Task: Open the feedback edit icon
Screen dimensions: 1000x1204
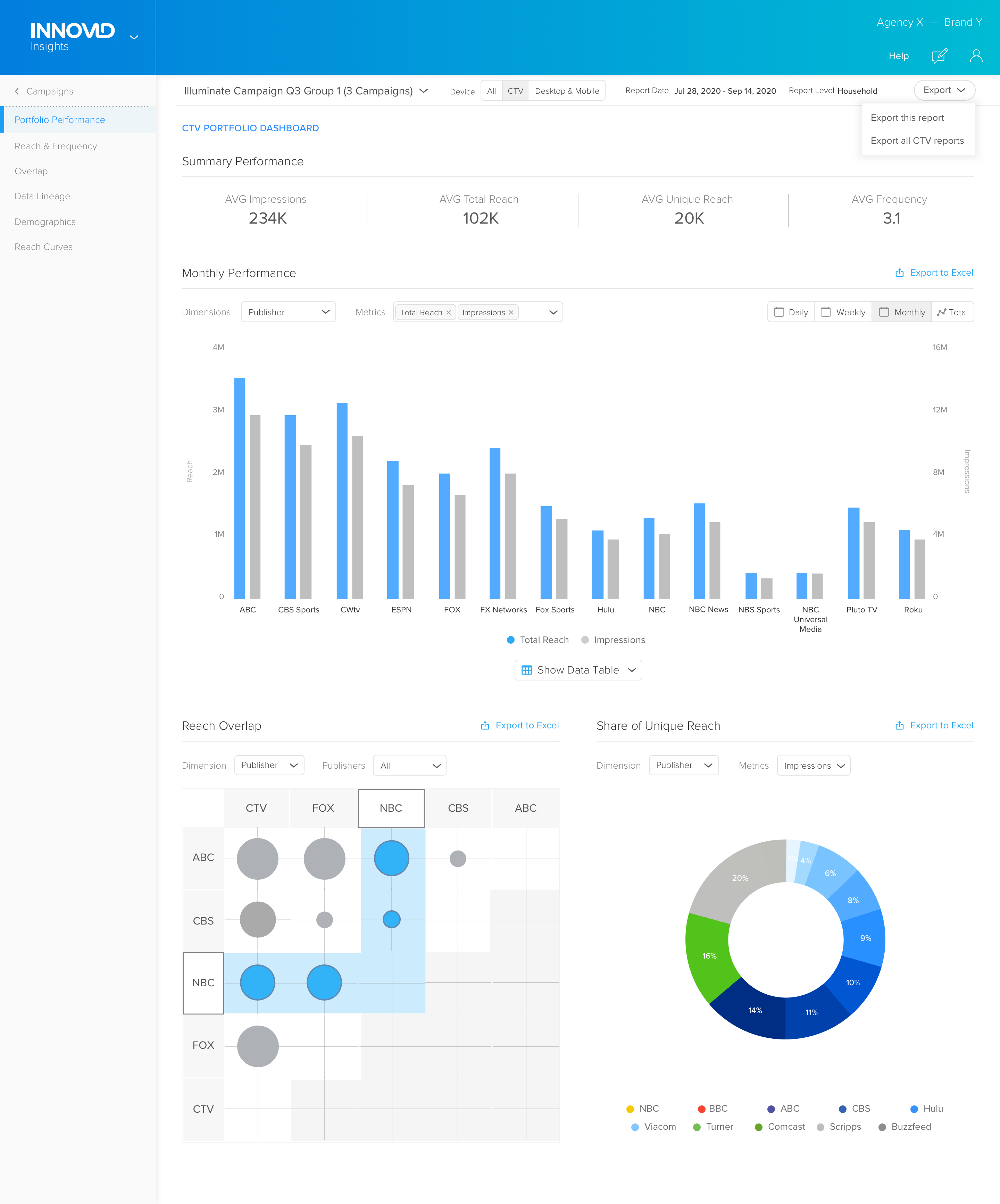Action: pos(939,56)
